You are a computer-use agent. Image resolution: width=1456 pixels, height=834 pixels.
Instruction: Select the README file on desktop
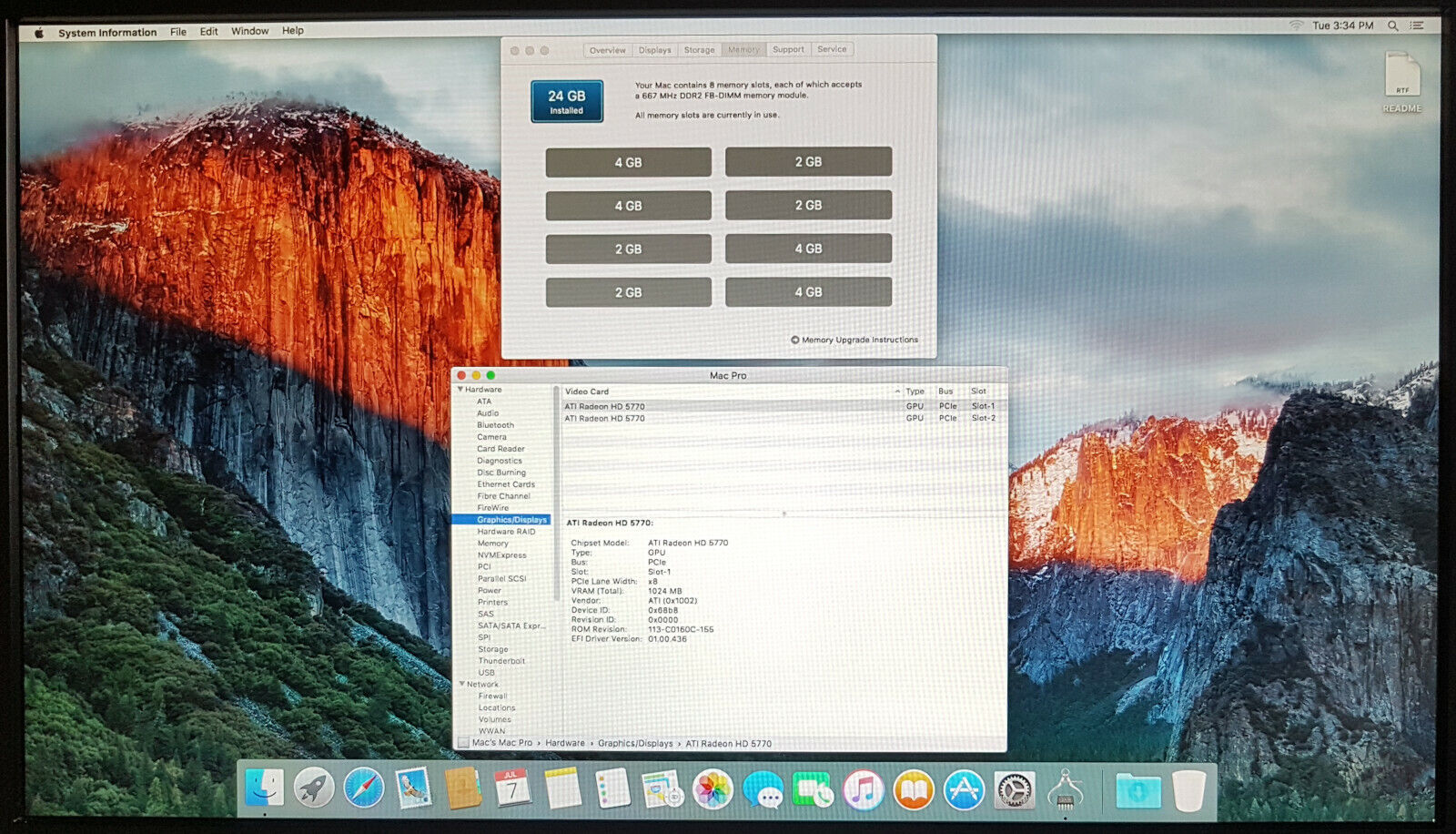coord(1402,82)
